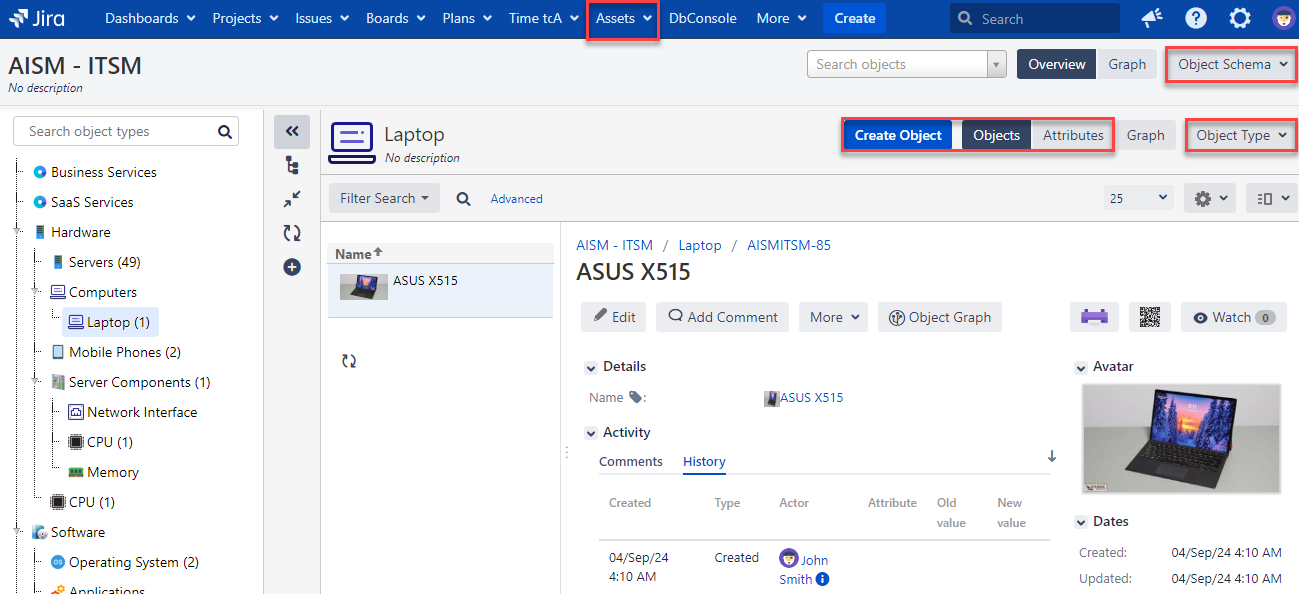The height and width of the screenshot is (594, 1299).
Task: Open the administration gear icon
Action: pos(1240,18)
